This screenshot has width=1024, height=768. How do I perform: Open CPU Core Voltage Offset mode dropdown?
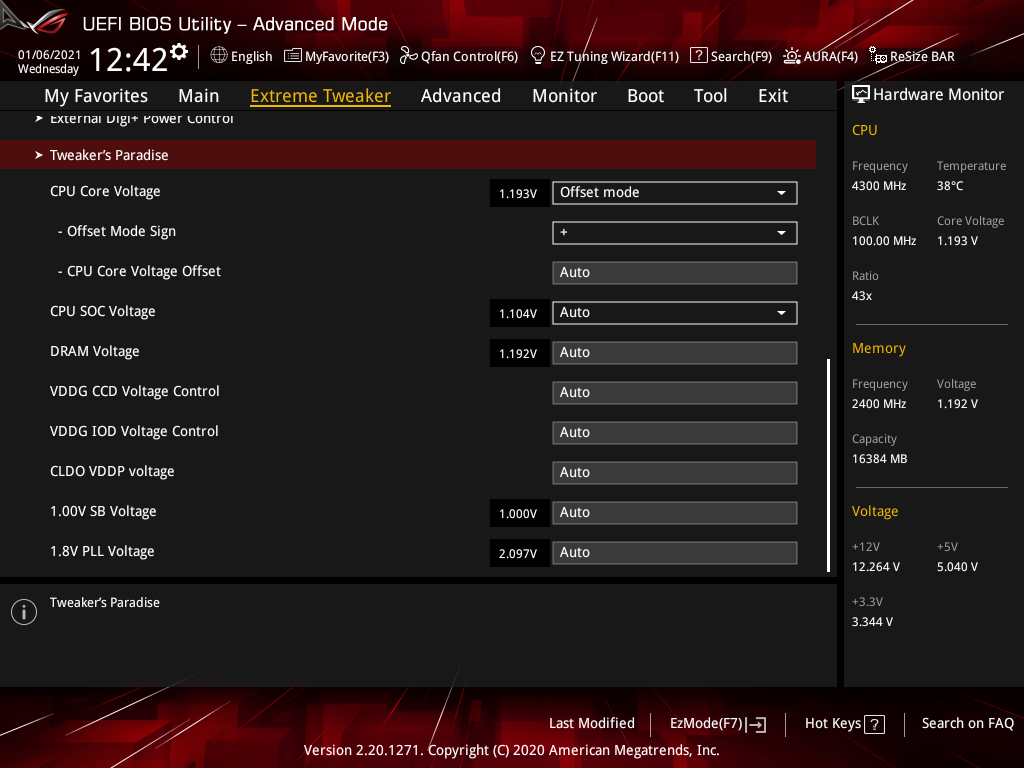click(675, 193)
